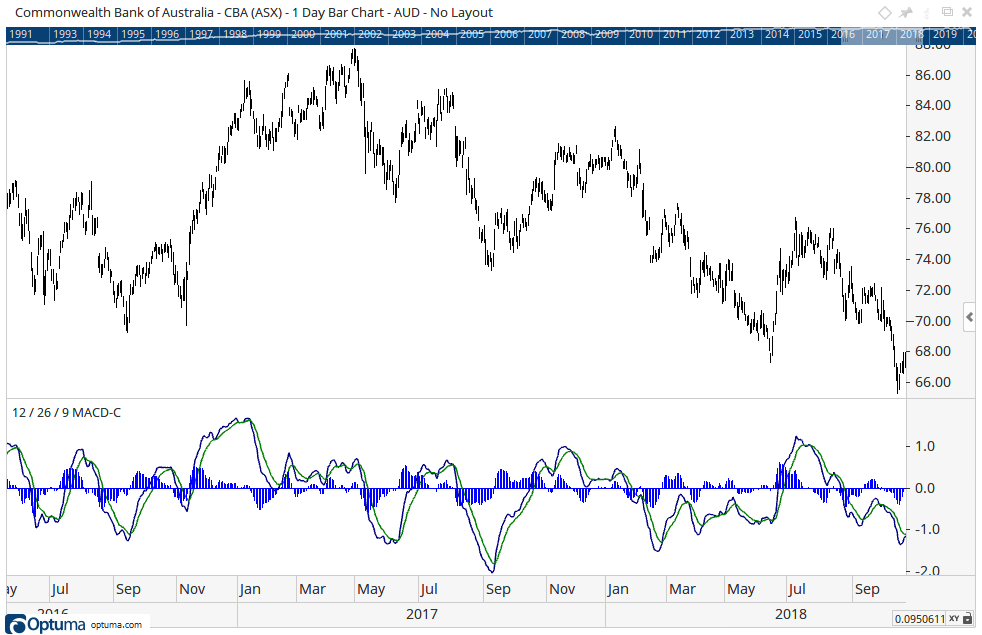
Task: Jump to 1995 in the year navigator
Action: 133,34
